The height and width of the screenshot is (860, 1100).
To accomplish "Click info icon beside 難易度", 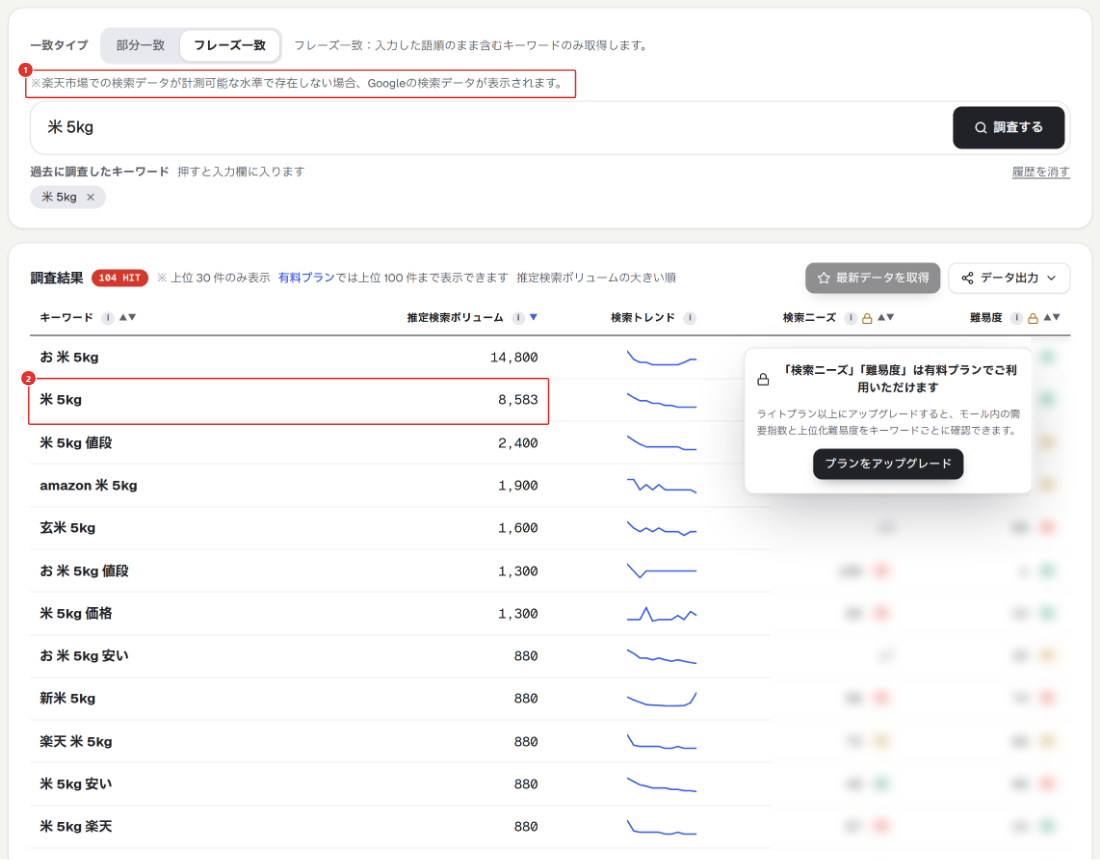I will click(x=1016, y=318).
